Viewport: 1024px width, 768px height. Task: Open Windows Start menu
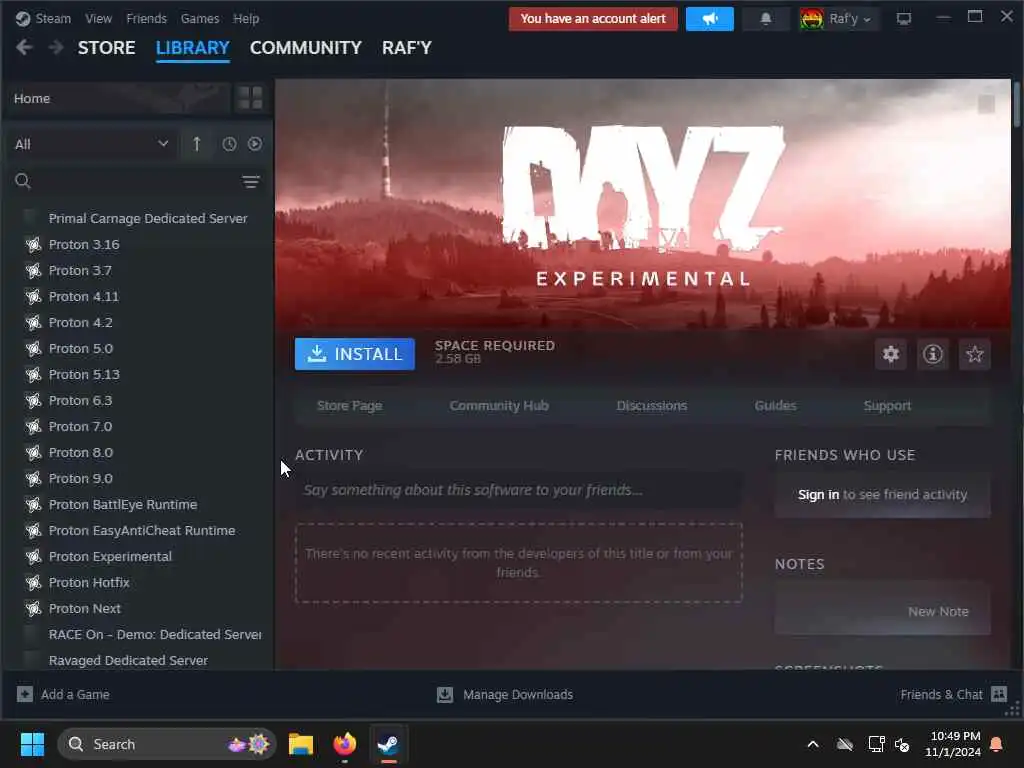click(32, 744)
